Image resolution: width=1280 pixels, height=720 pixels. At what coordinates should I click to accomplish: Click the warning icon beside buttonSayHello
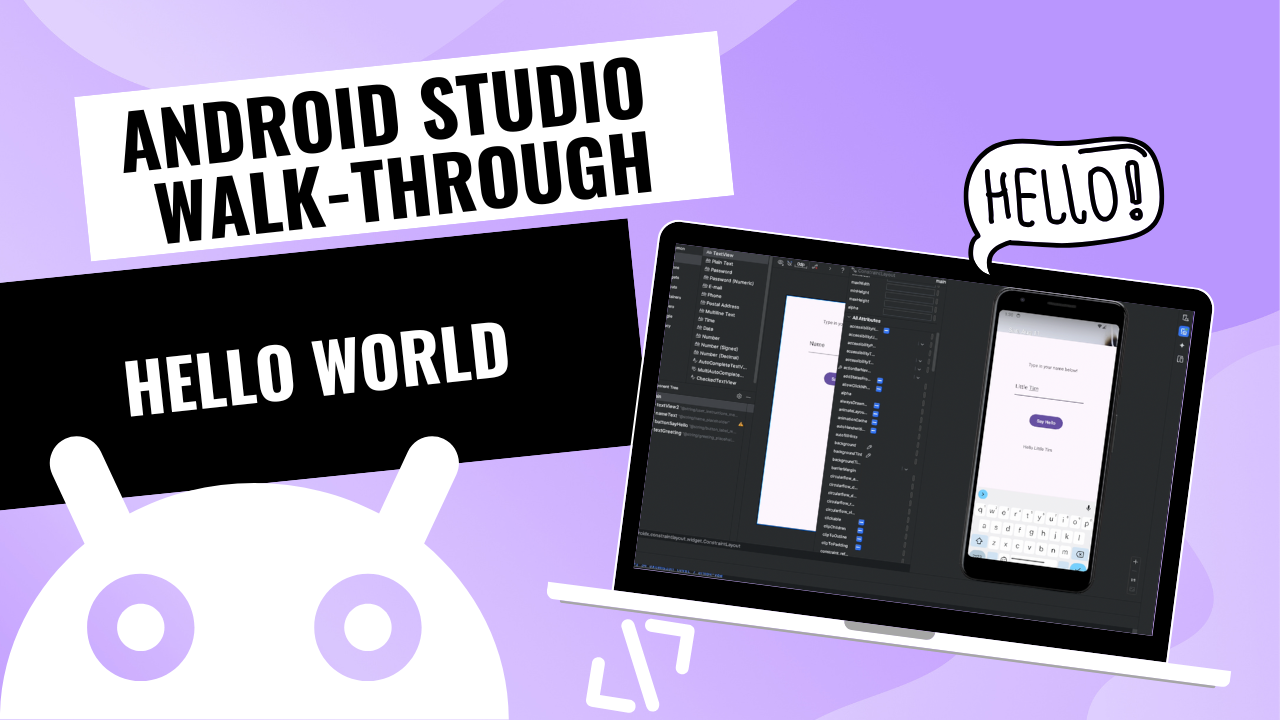point(740,424)
